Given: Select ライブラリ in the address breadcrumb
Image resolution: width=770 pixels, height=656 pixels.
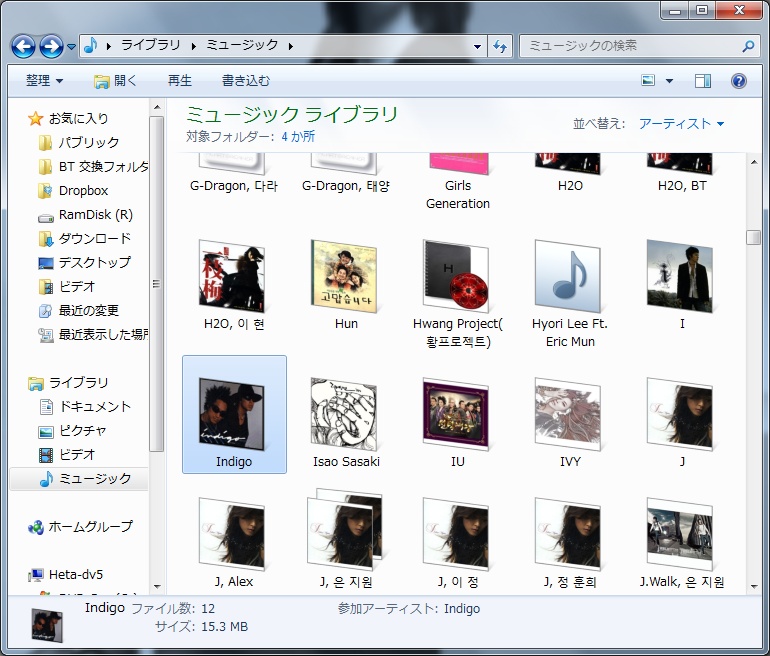Looking at the screenshot, I should tap(151, 45).
